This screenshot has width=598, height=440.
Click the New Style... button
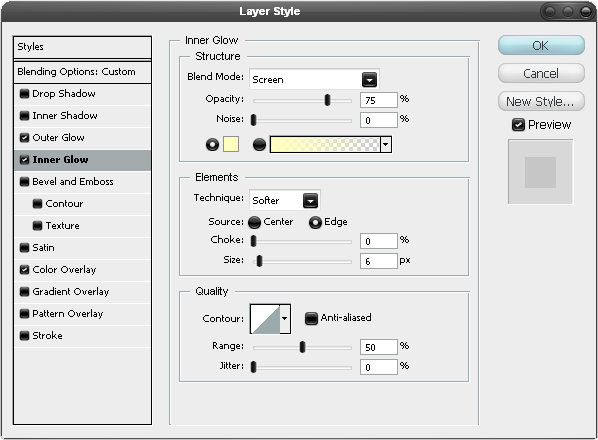541,101
